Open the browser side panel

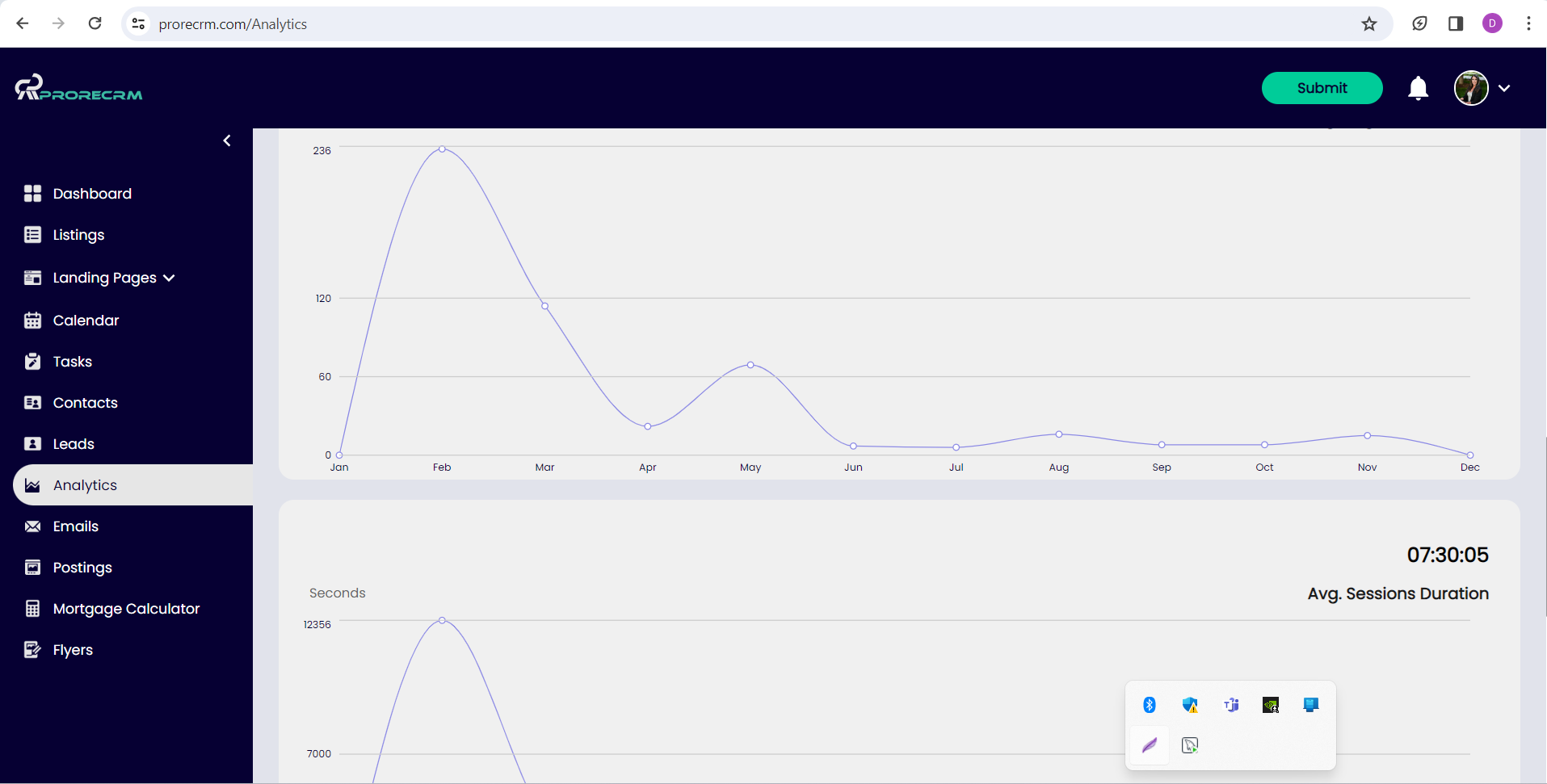(1456, 23)
